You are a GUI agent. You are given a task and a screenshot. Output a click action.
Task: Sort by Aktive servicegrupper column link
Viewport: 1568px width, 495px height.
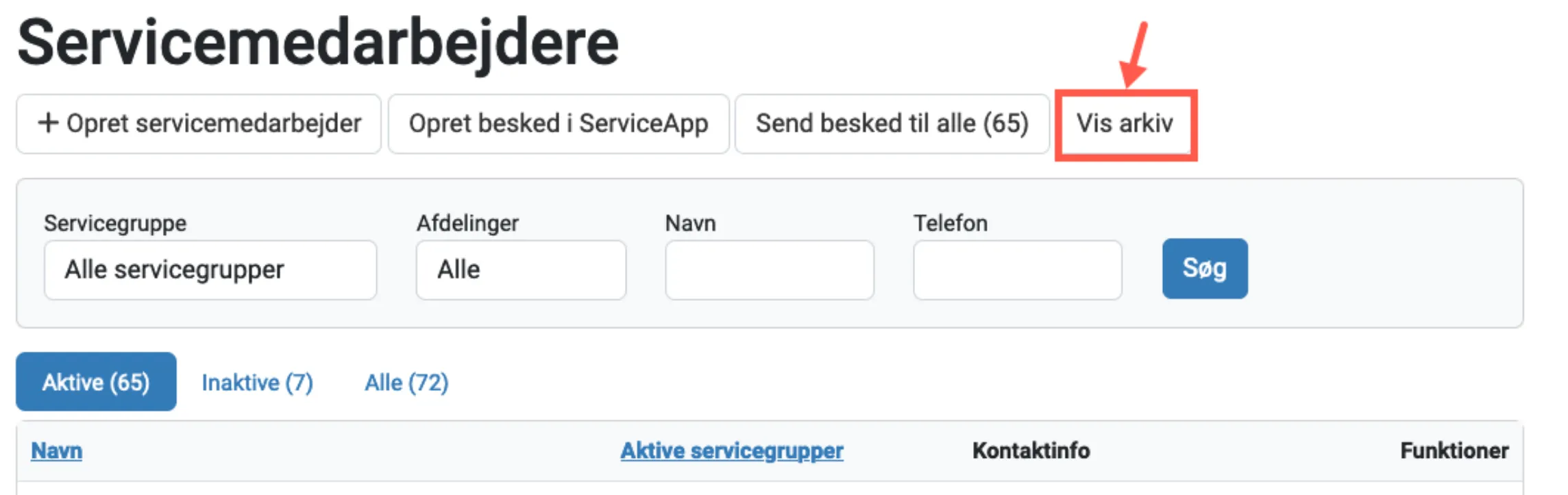coord(731,450)
